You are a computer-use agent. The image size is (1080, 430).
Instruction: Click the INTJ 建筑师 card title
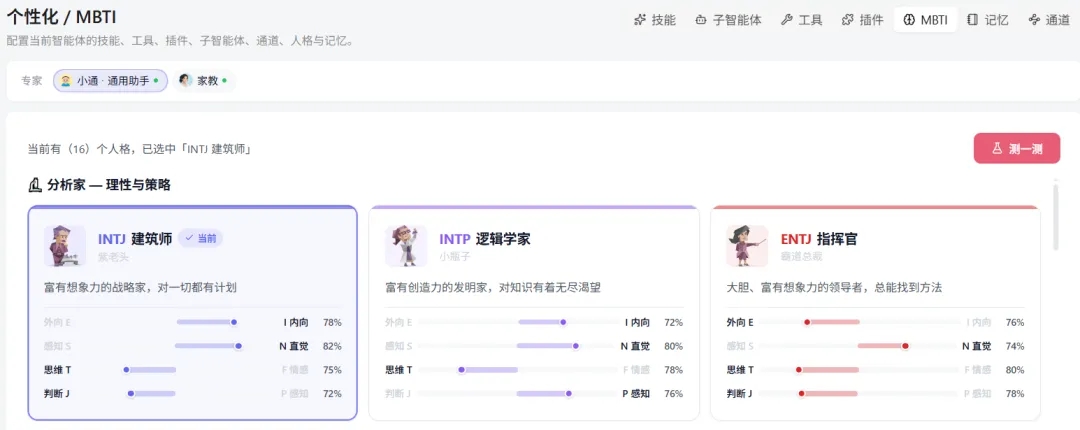(x=135, y=239)
